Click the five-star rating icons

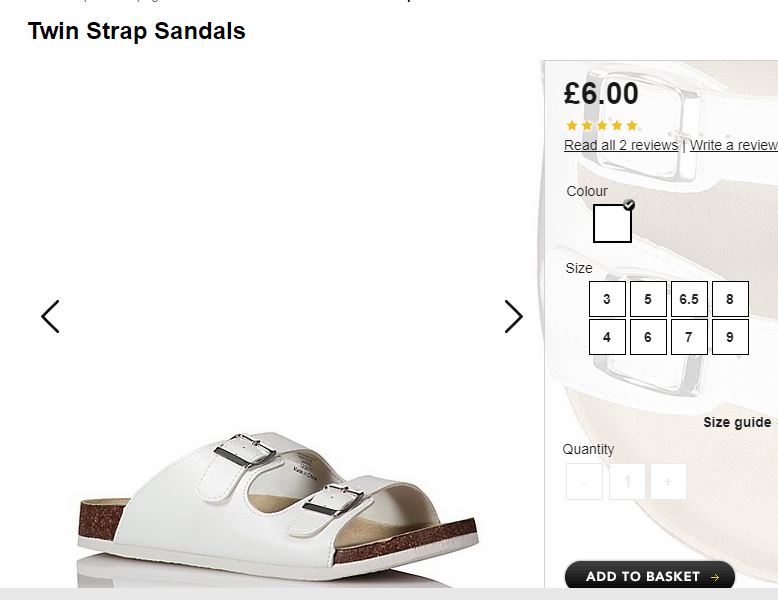point(602,125)
